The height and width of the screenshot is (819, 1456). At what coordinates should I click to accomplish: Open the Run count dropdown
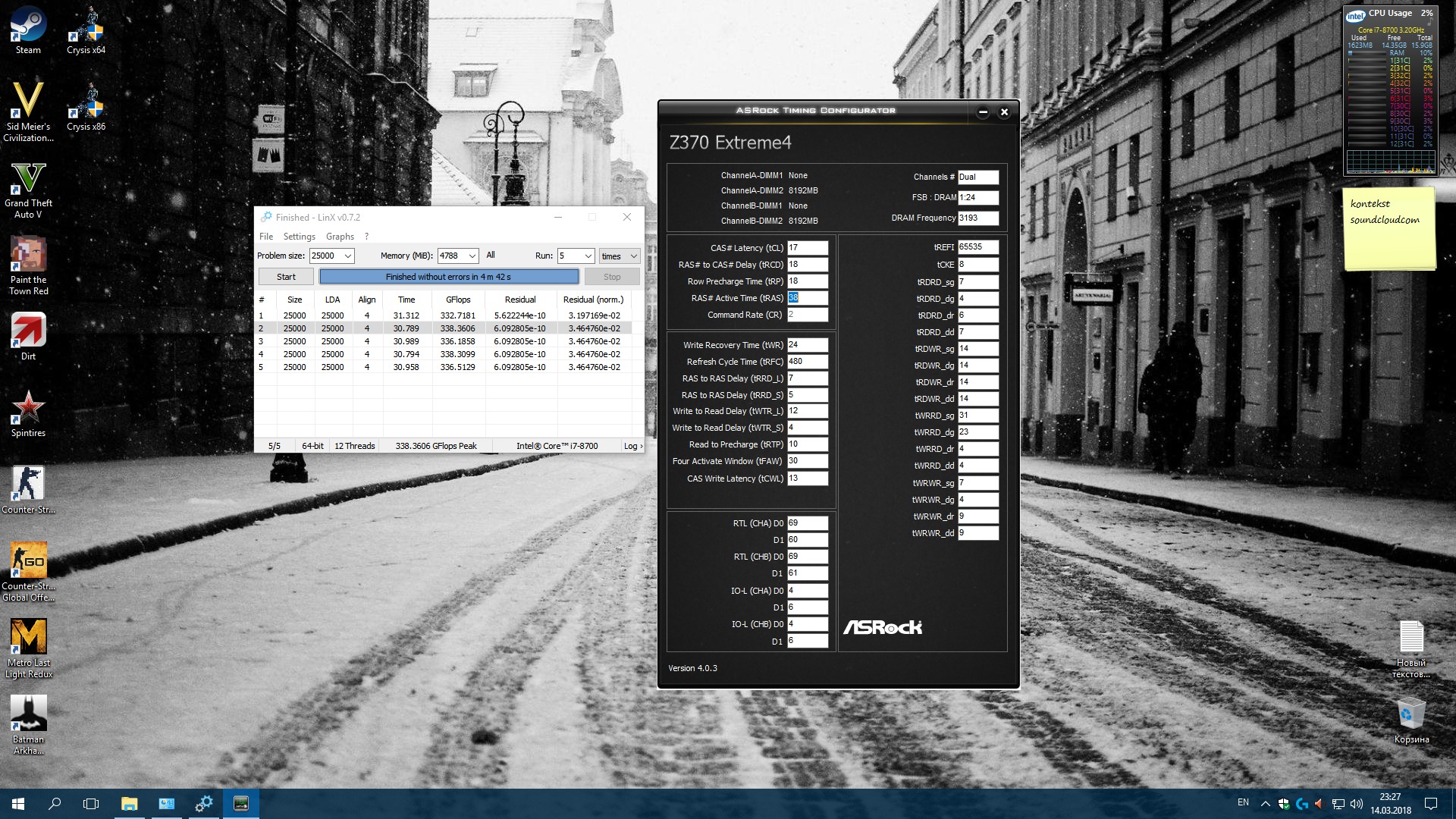[588, 256]
